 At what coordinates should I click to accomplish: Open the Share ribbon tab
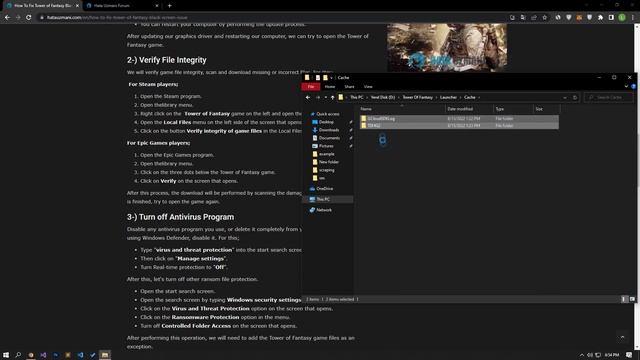[349, 87]
